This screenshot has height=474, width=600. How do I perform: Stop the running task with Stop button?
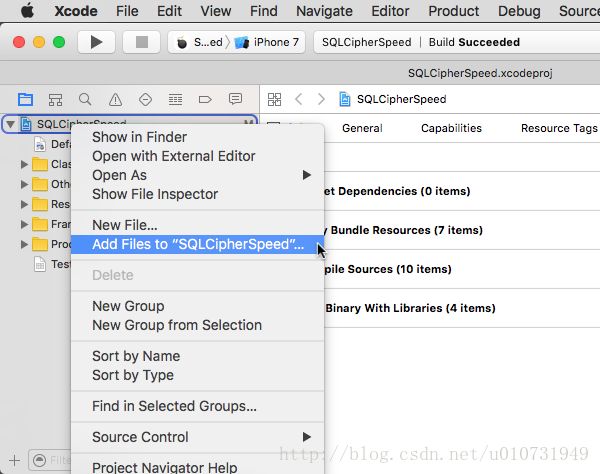(x=142, y=42)
